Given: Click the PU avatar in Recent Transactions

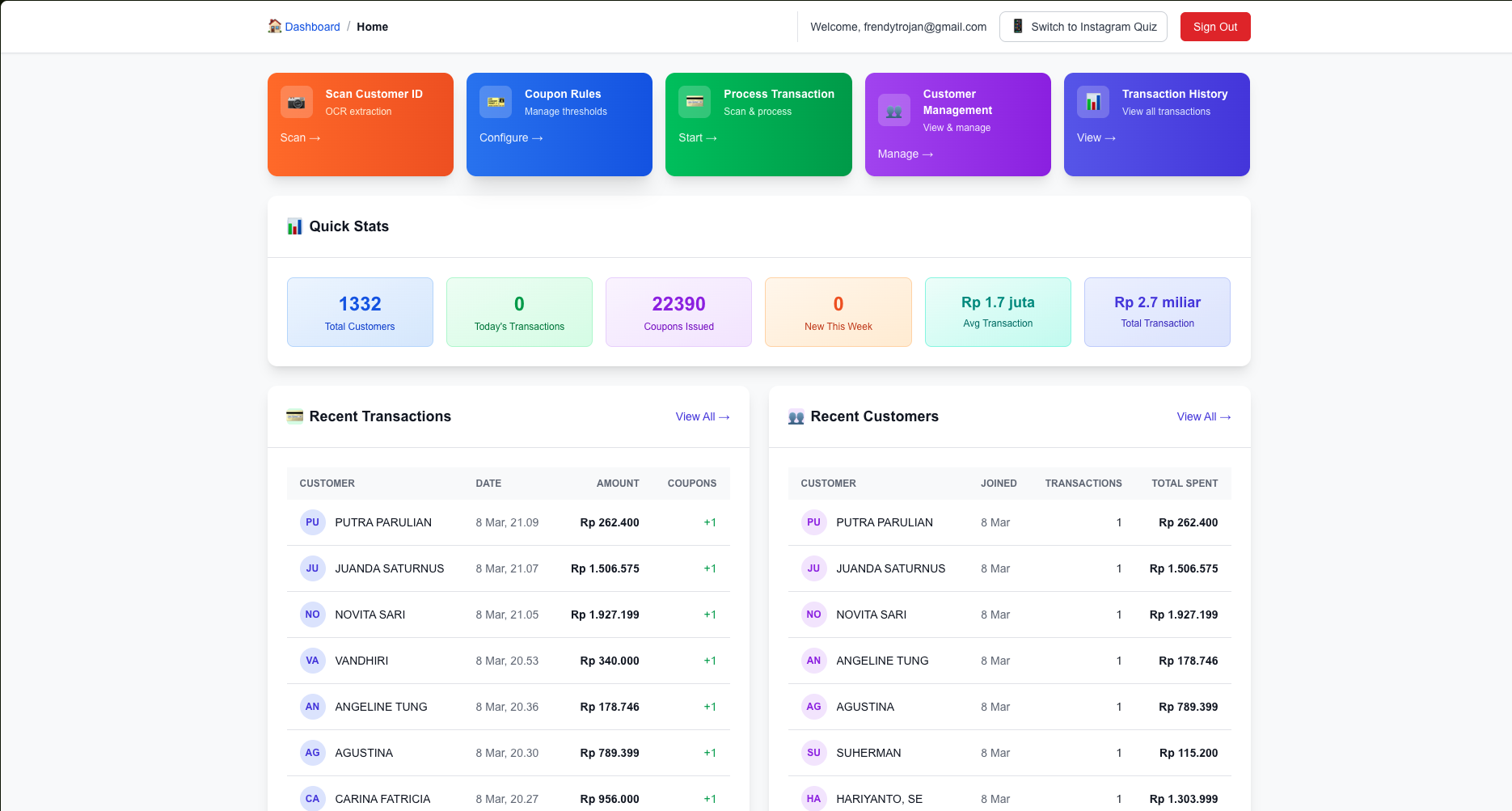Looking at the screenshot, I should pos(312,522).
